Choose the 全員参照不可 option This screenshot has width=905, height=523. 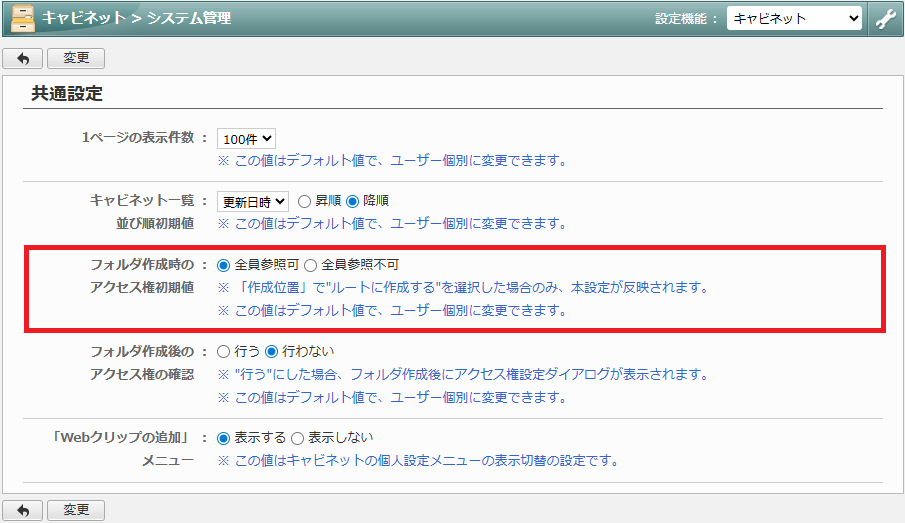pyautogui.click(x=310, y=265)
